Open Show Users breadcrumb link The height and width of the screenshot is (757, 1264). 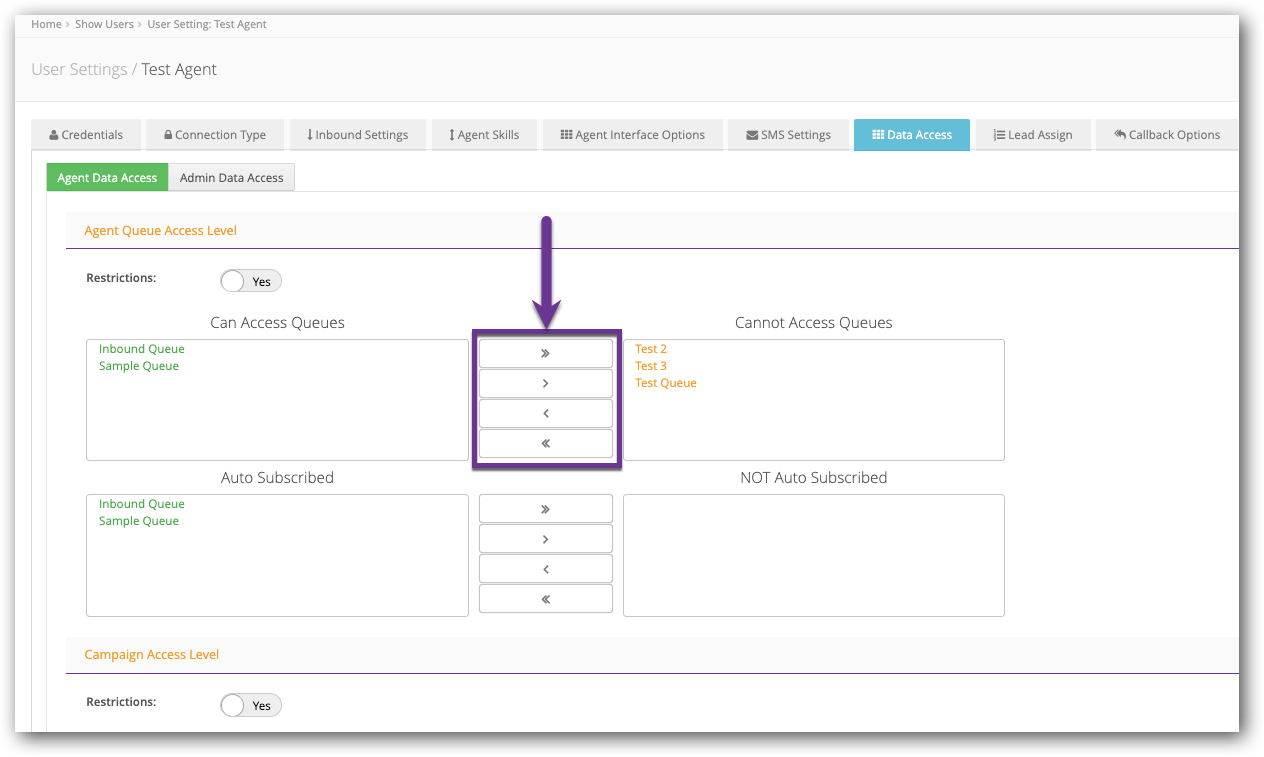point(104,24)
